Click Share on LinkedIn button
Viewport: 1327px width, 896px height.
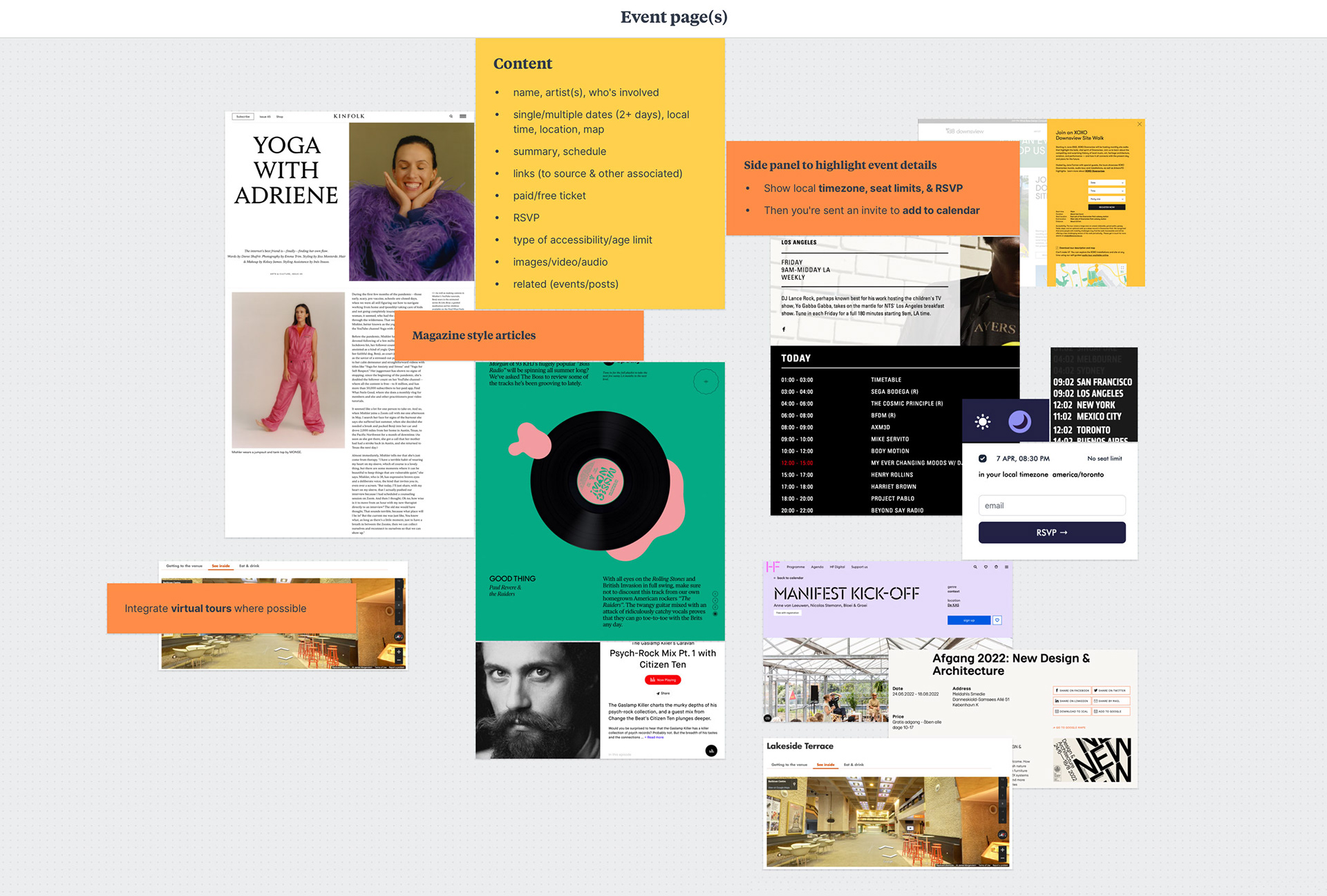click(1071, 700)
